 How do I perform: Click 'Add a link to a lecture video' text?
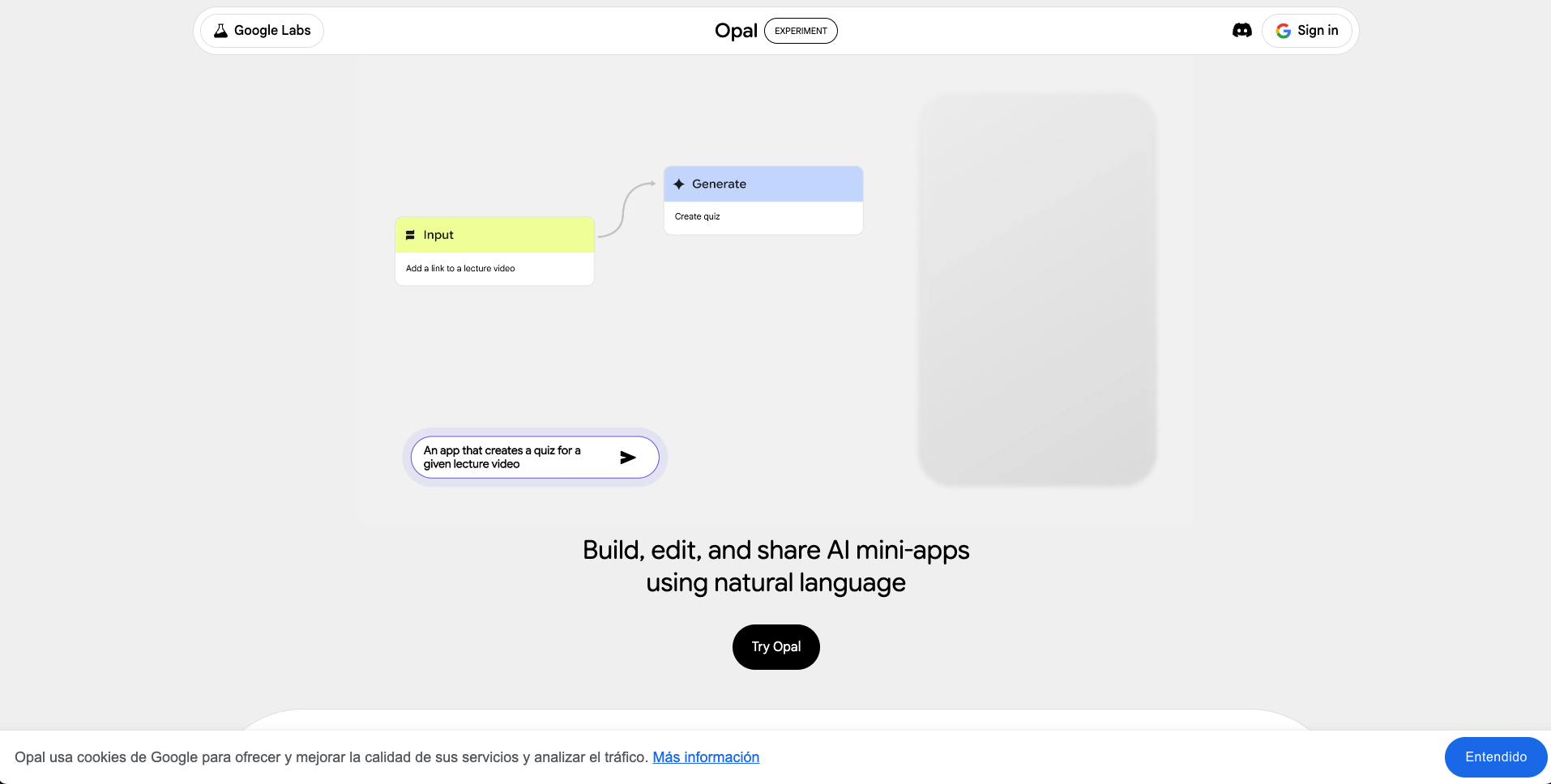click(460, 269)
